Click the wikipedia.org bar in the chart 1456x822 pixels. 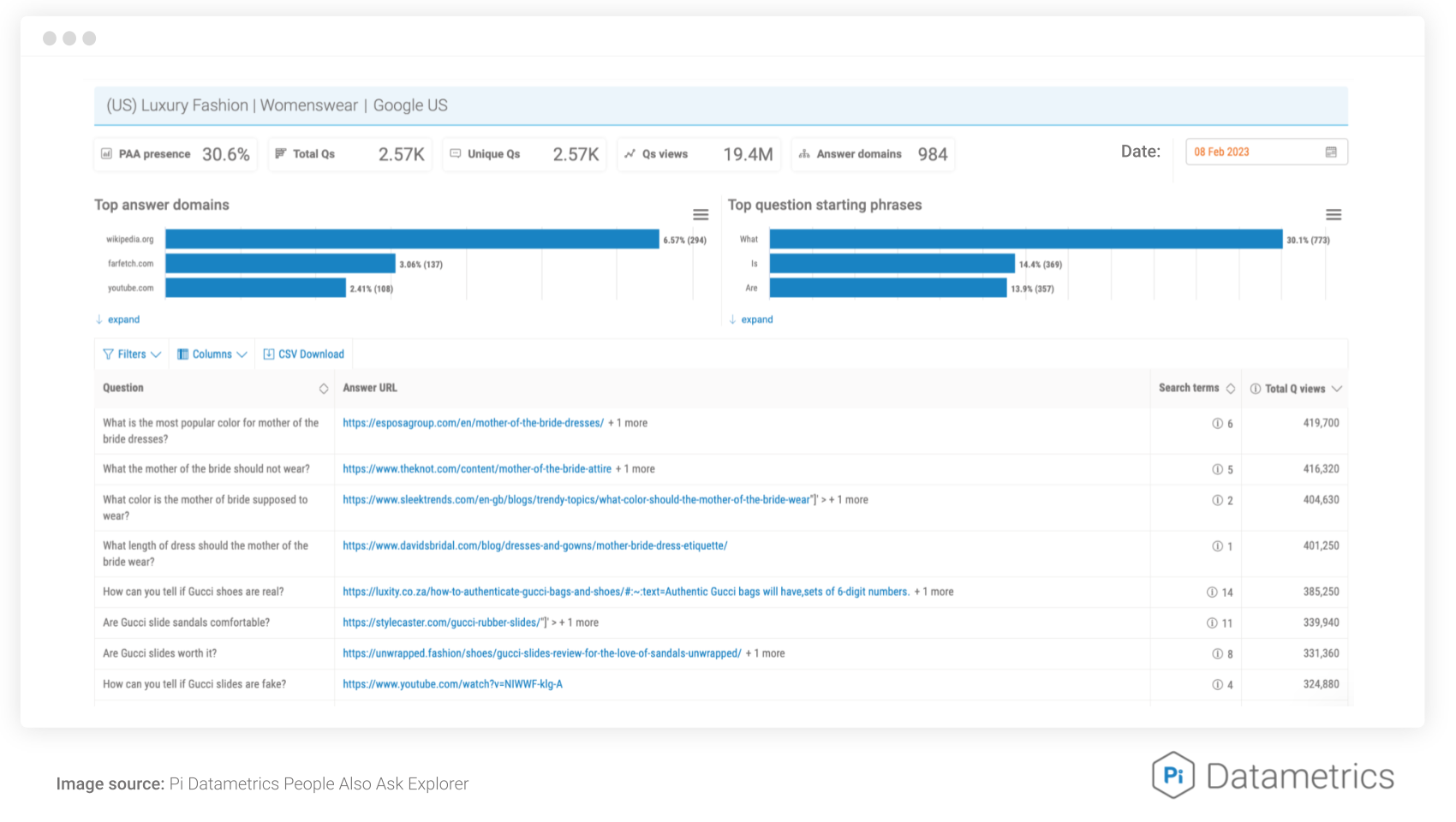[x=412, y=239]
